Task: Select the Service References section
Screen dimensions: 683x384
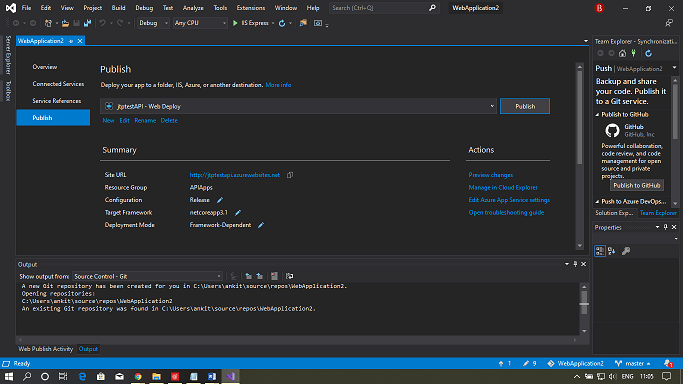Action: (57, 101)
